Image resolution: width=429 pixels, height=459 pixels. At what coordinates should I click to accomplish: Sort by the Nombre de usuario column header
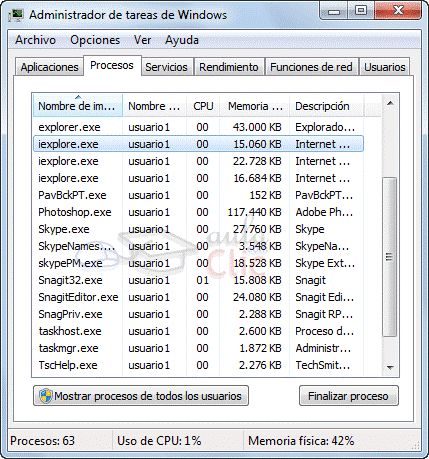(x=154, y=106)
